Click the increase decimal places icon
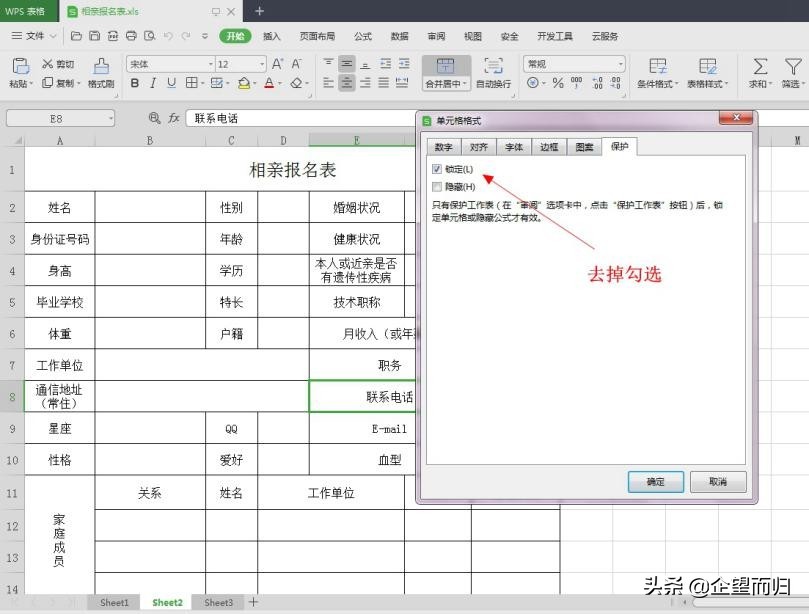Viewport: 809px width, 614px height. click(597, 83)
